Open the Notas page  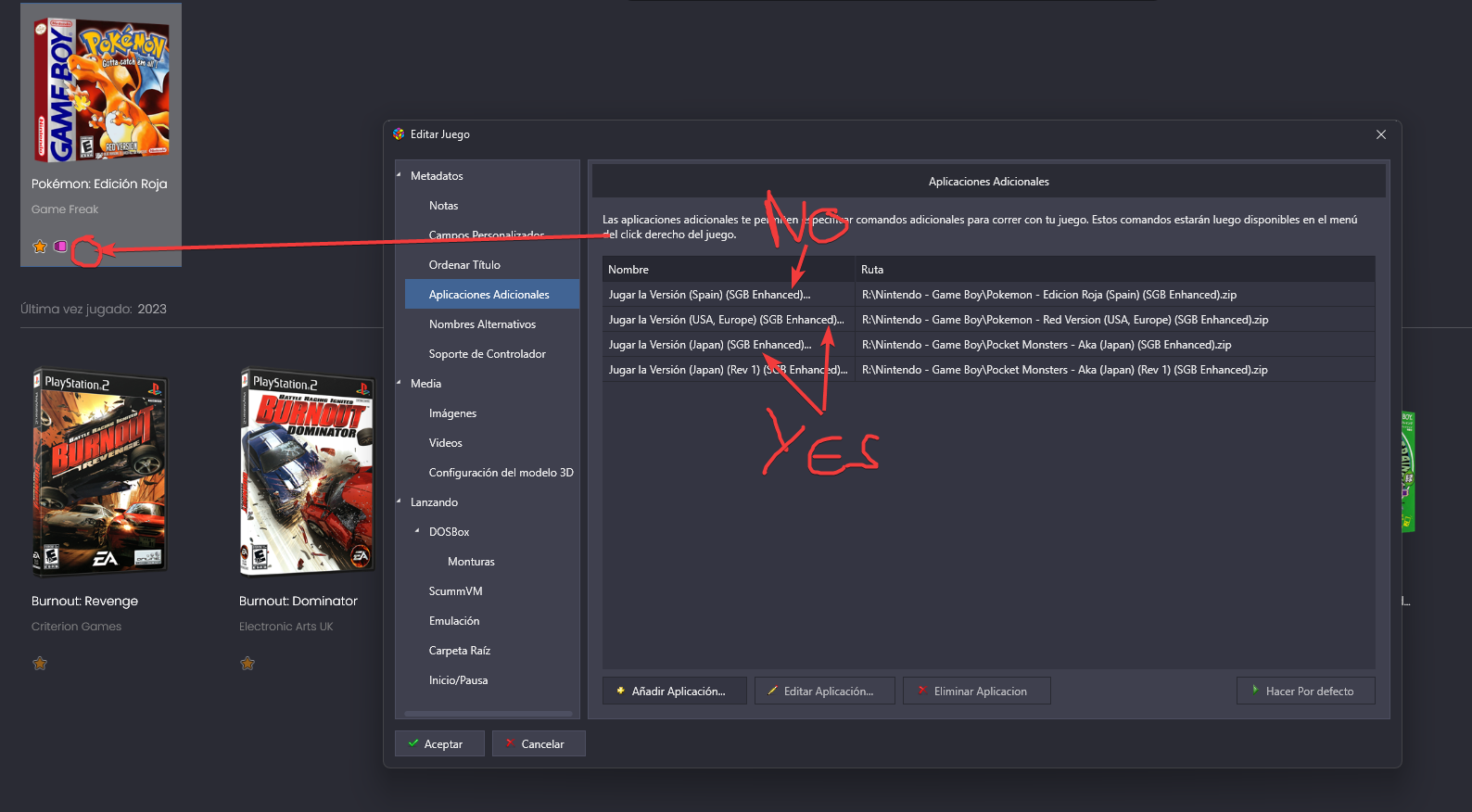click(443, 206)
